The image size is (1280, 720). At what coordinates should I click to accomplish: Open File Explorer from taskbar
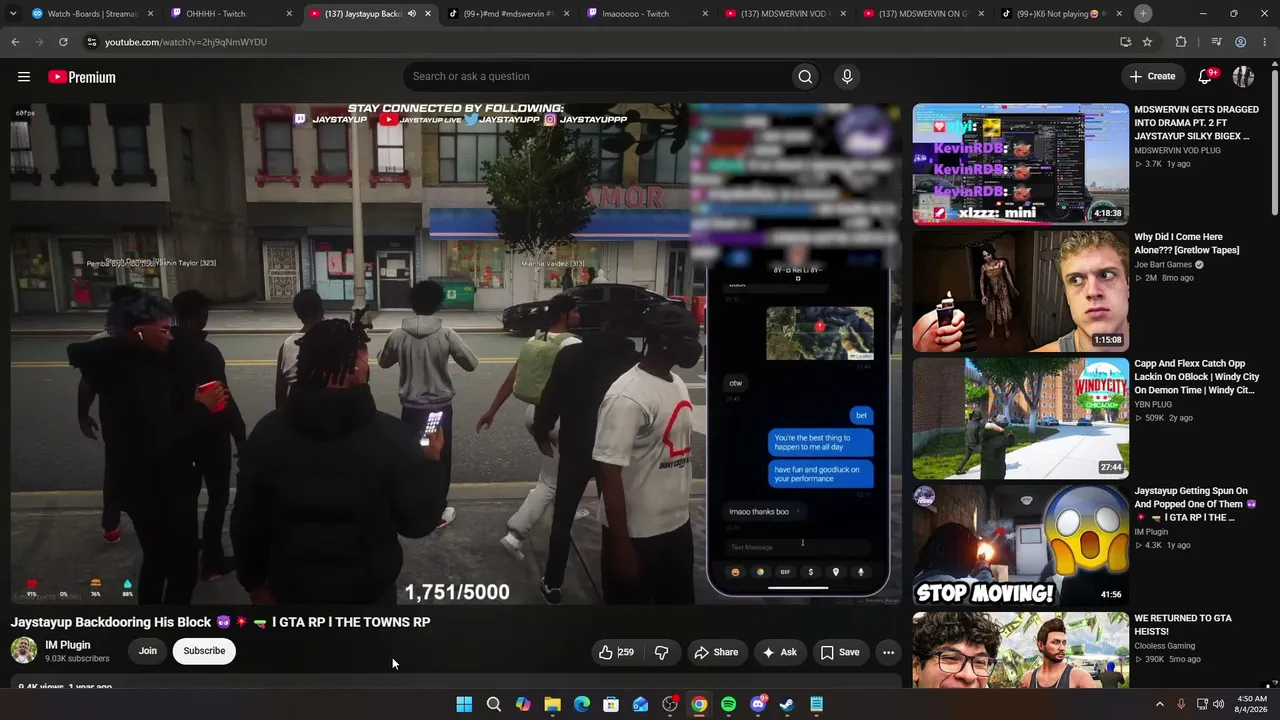552,704
